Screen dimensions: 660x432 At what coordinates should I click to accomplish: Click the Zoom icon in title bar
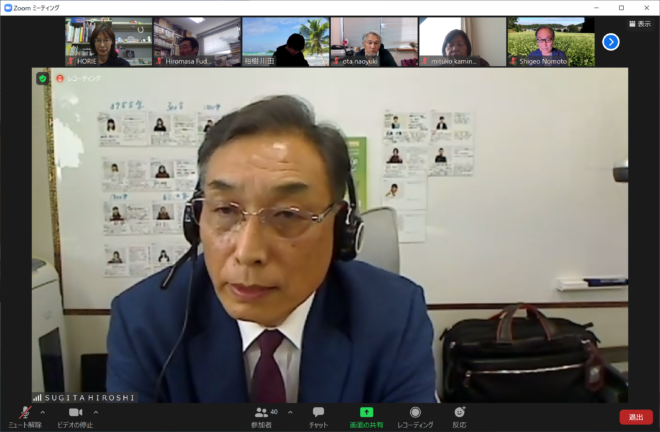8,7
